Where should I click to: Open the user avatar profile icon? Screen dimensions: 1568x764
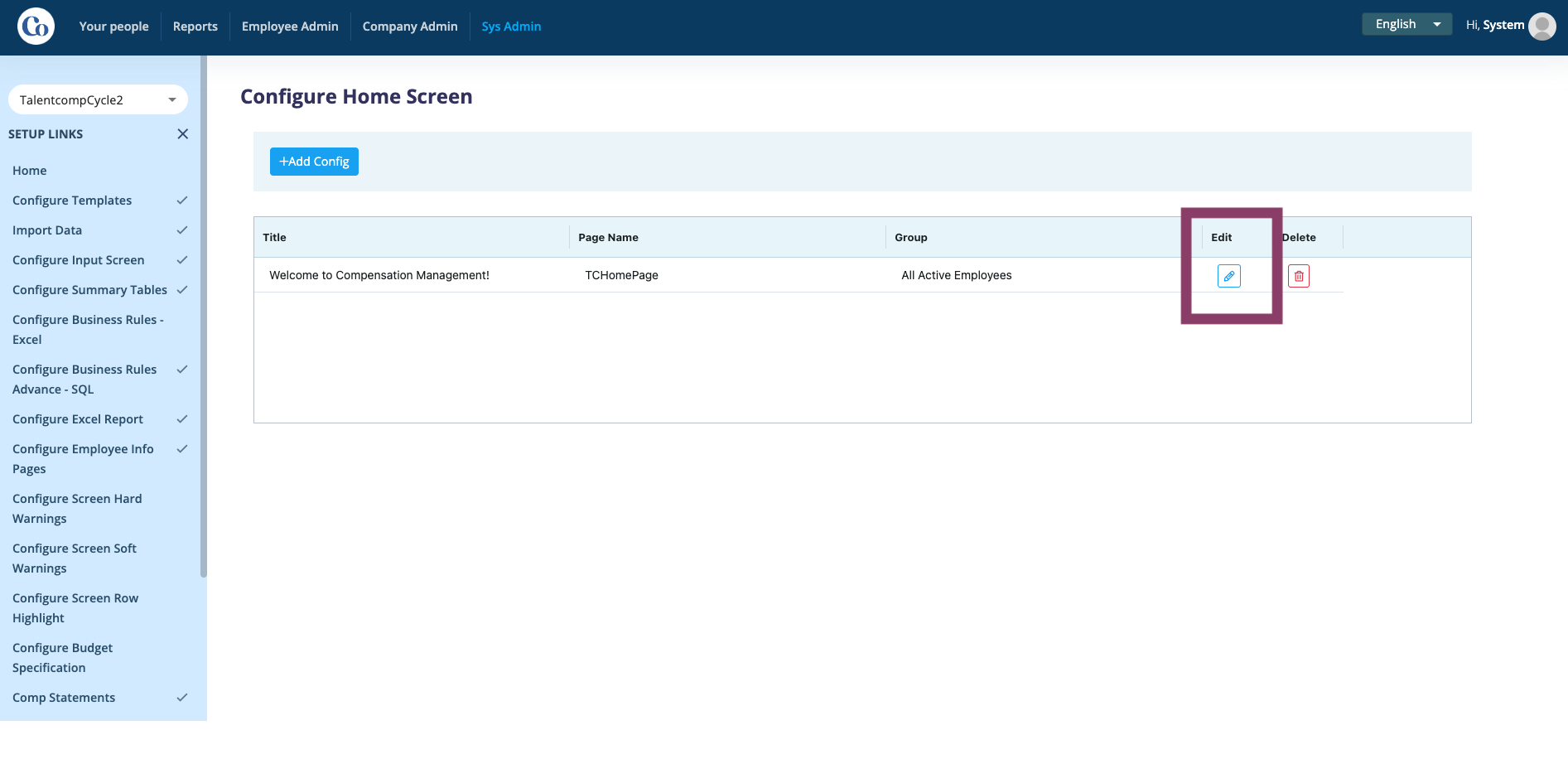tap(1541, 26)
